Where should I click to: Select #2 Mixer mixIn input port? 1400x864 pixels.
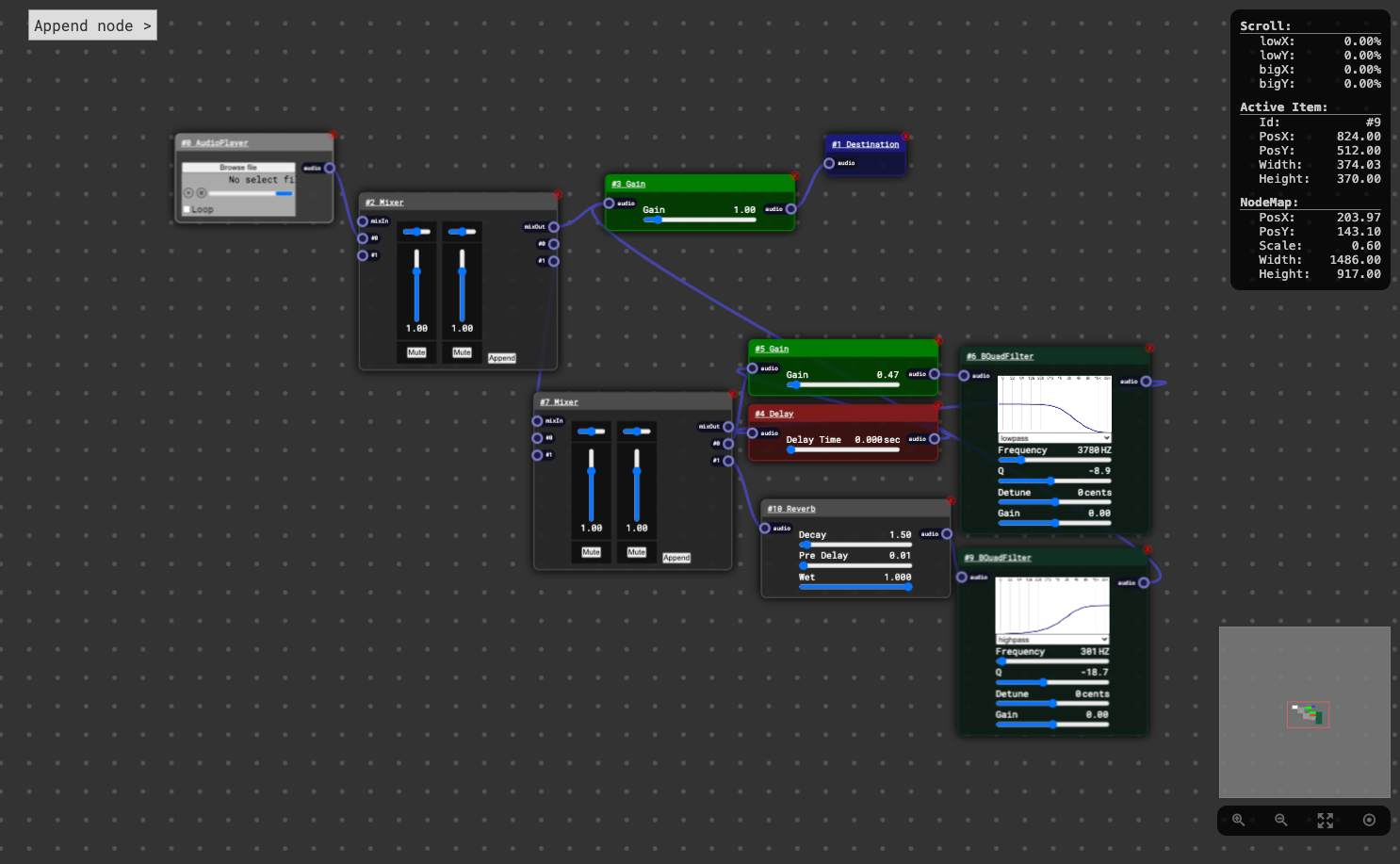pos(363,221)
